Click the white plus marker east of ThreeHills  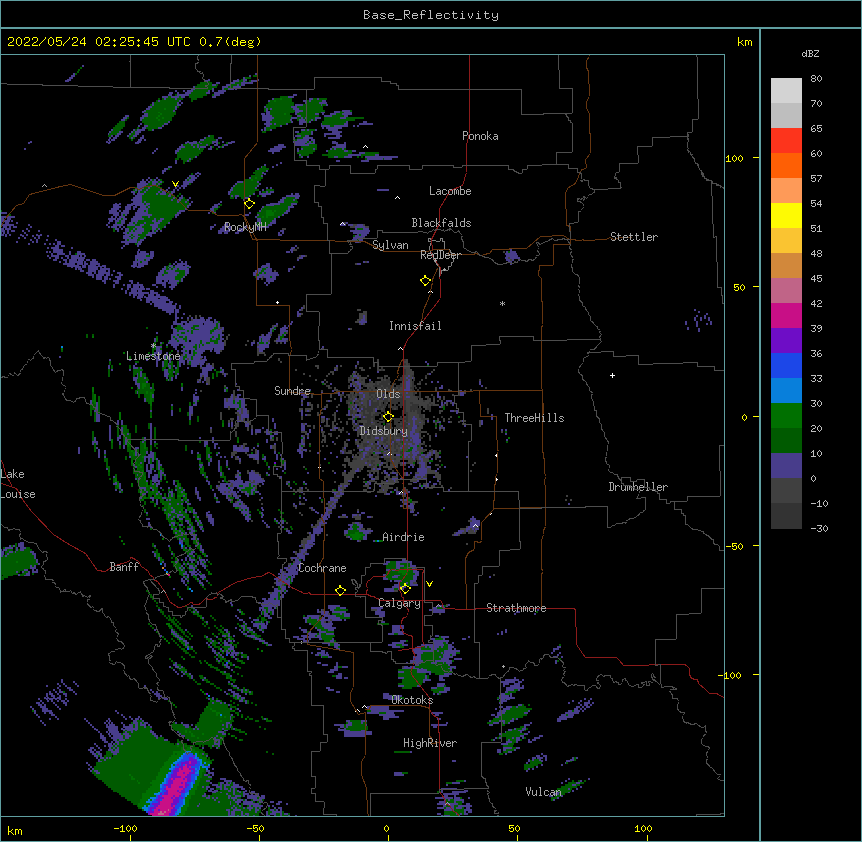coord(612,375)
